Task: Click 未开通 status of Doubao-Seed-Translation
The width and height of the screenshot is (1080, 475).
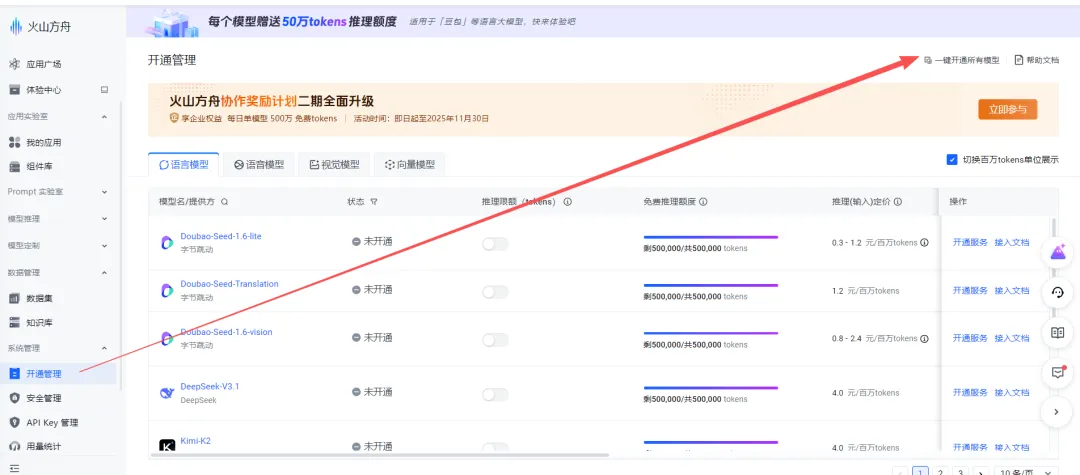Action: tap(372, 290)
